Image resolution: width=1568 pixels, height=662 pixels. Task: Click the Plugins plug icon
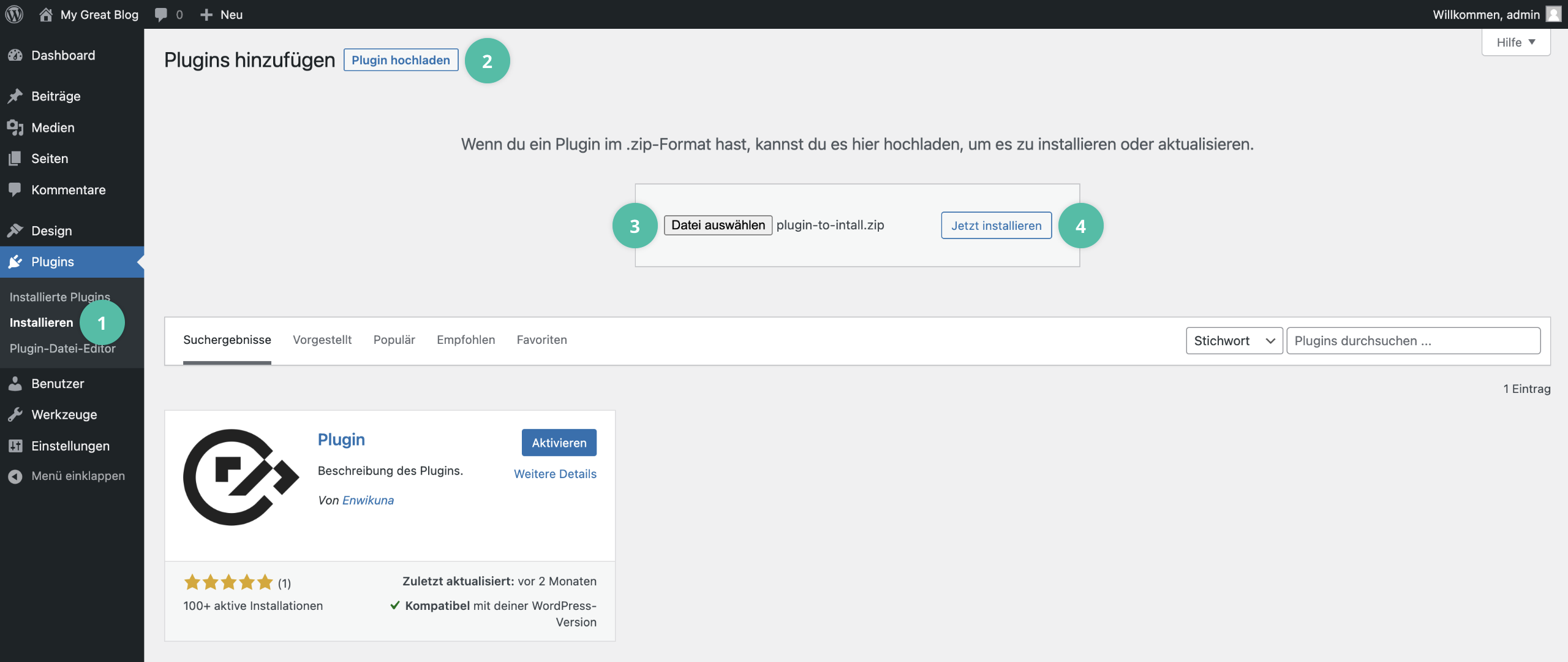click(x=15, y=262)
